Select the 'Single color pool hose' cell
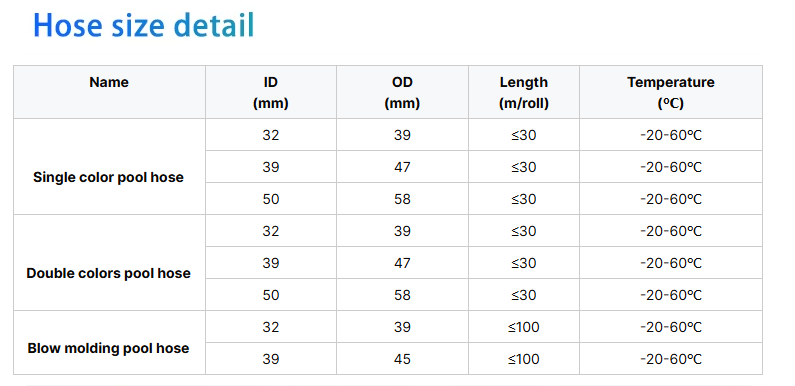This screenshot has width=795, height=386. point(109,167)
